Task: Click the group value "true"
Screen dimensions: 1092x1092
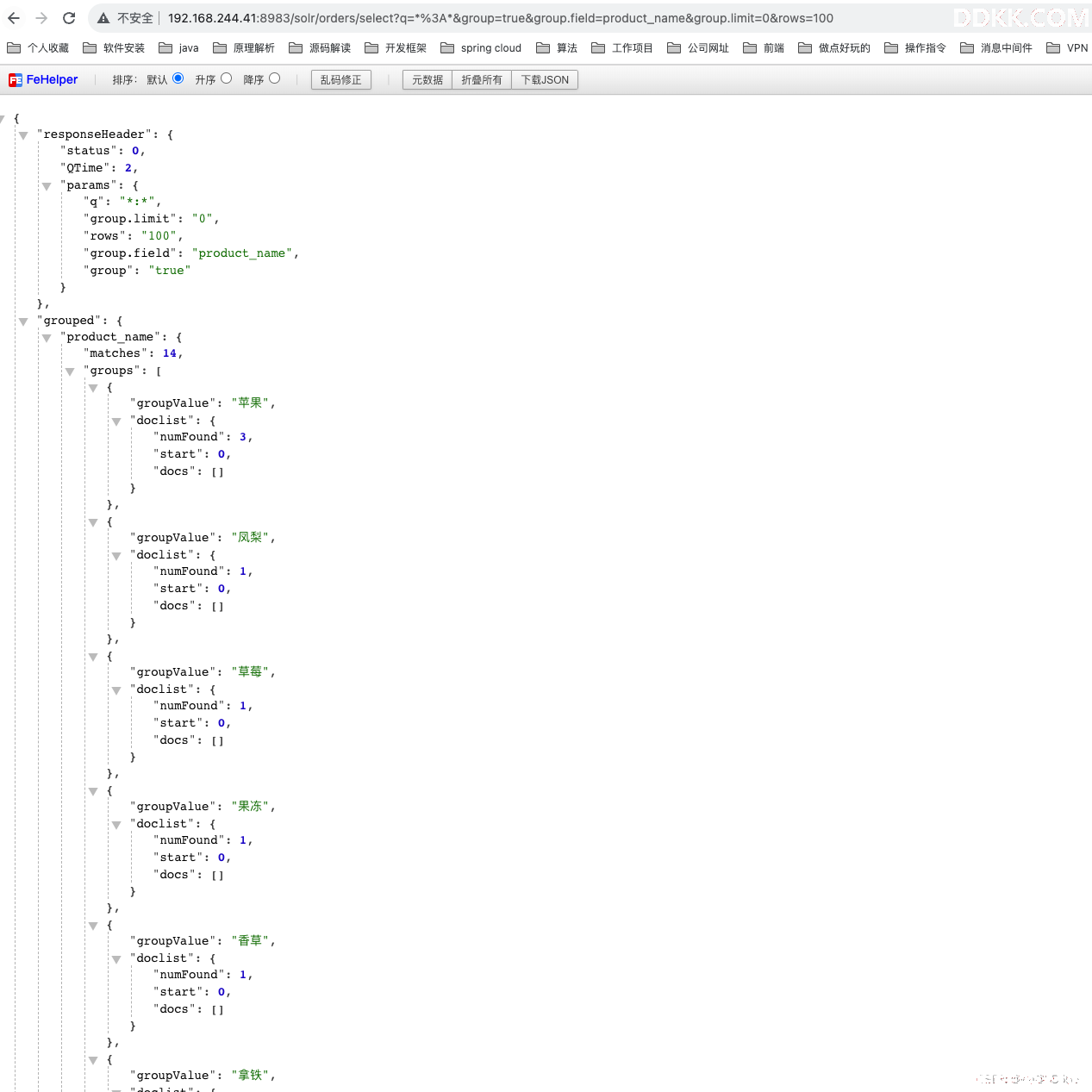Action: [170, 271]
